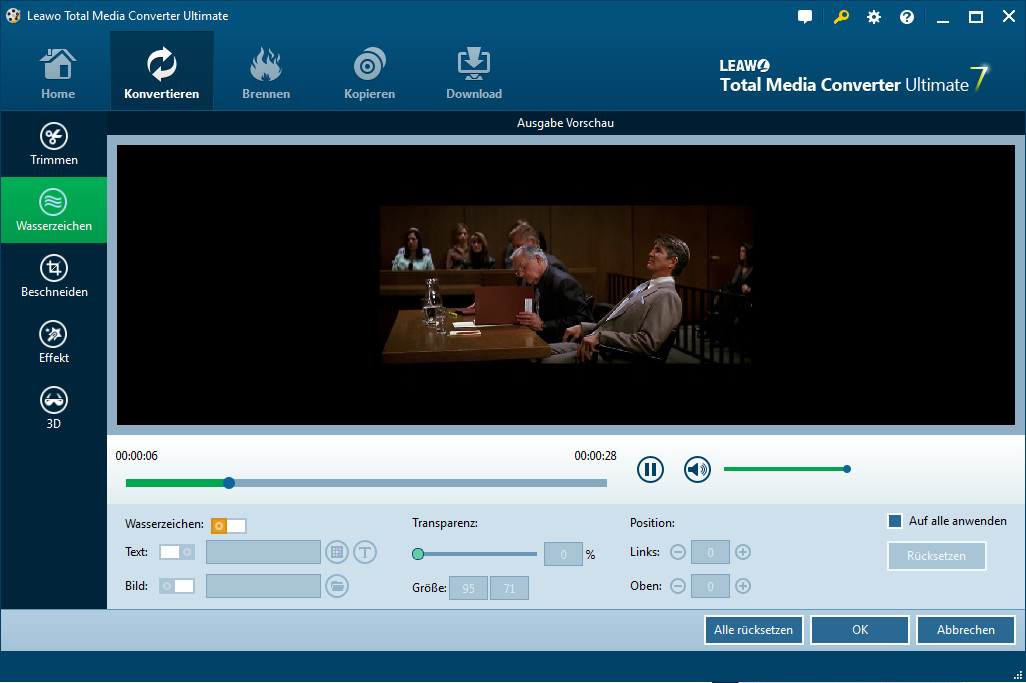Click the Bild path input field
Screen dimensions: 1026x683
(263, 586)
